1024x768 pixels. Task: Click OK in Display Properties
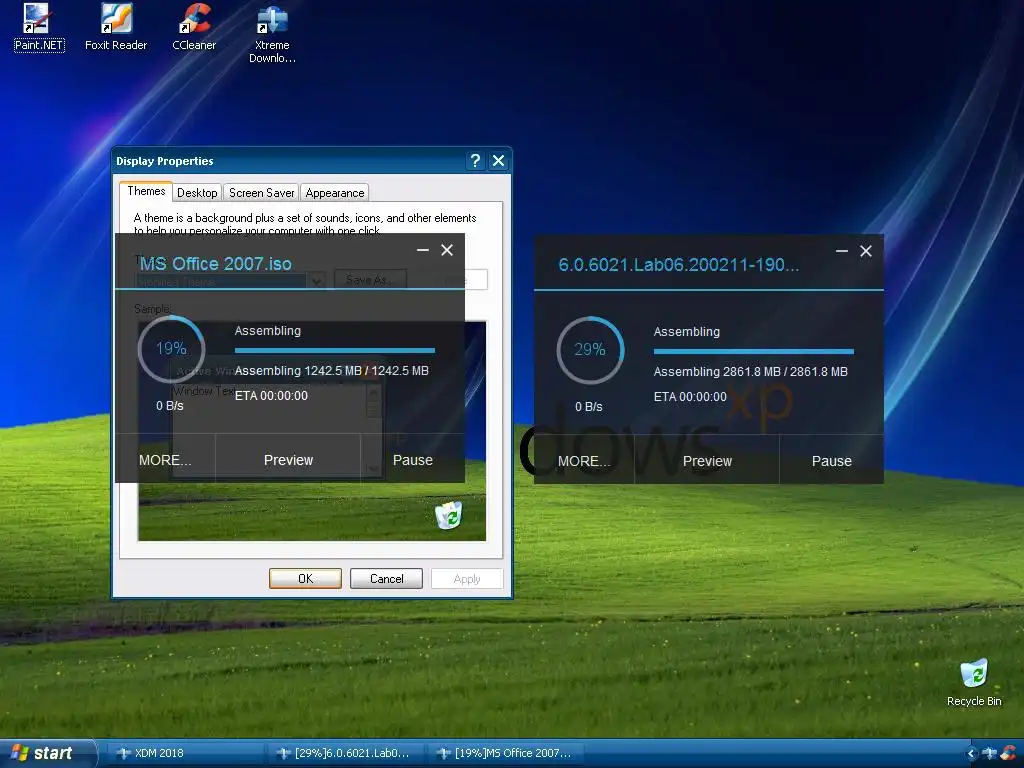(x=306, y=579)
